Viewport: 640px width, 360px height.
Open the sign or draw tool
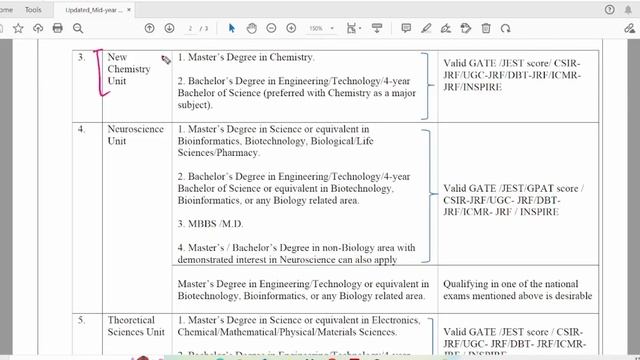pos(446,28)
